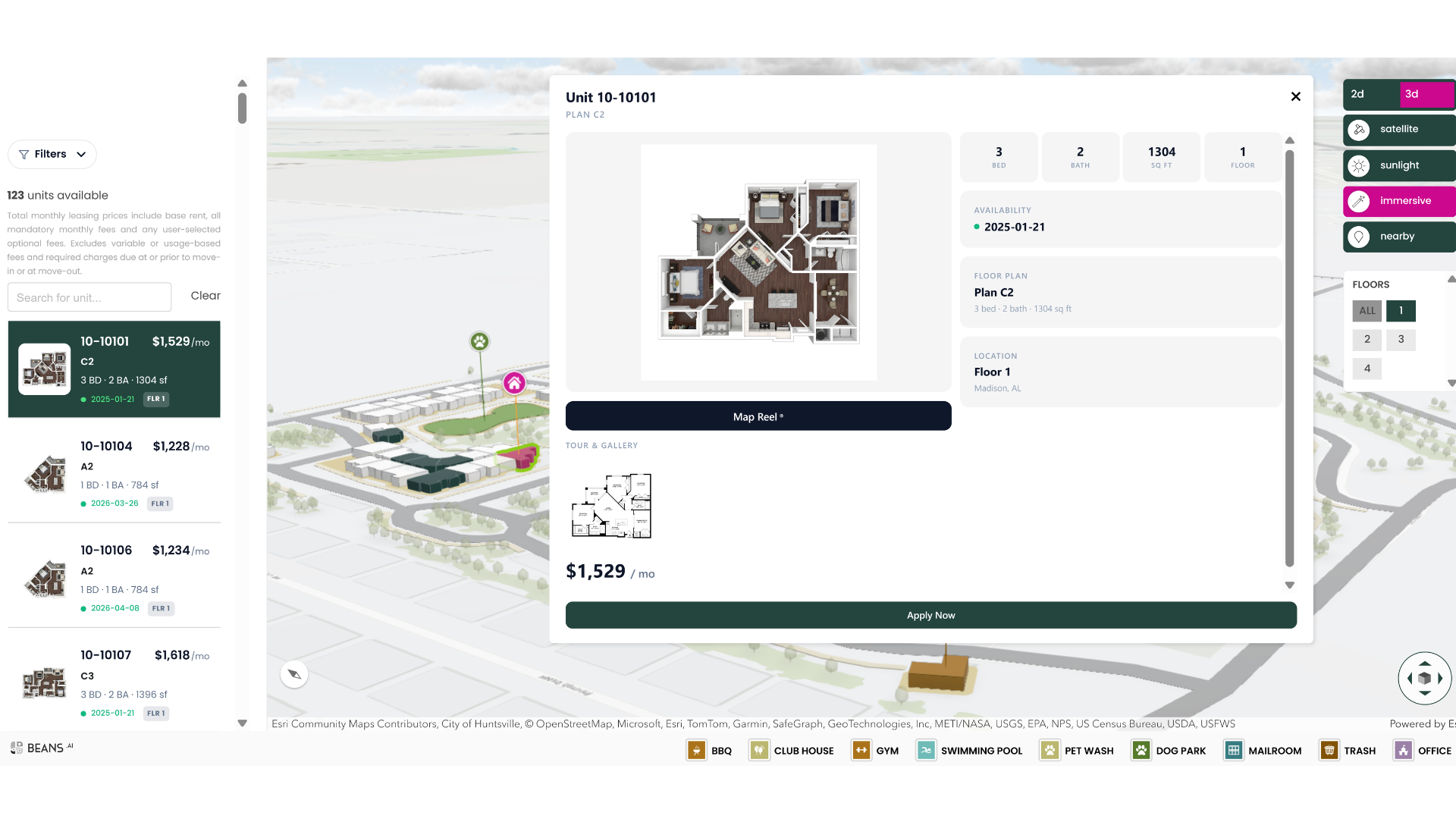The height and width of the screenshot is (819, 1456).
Task: Click the compass reset icon on map
Action: pyautogui.click(x=294, y=674)
